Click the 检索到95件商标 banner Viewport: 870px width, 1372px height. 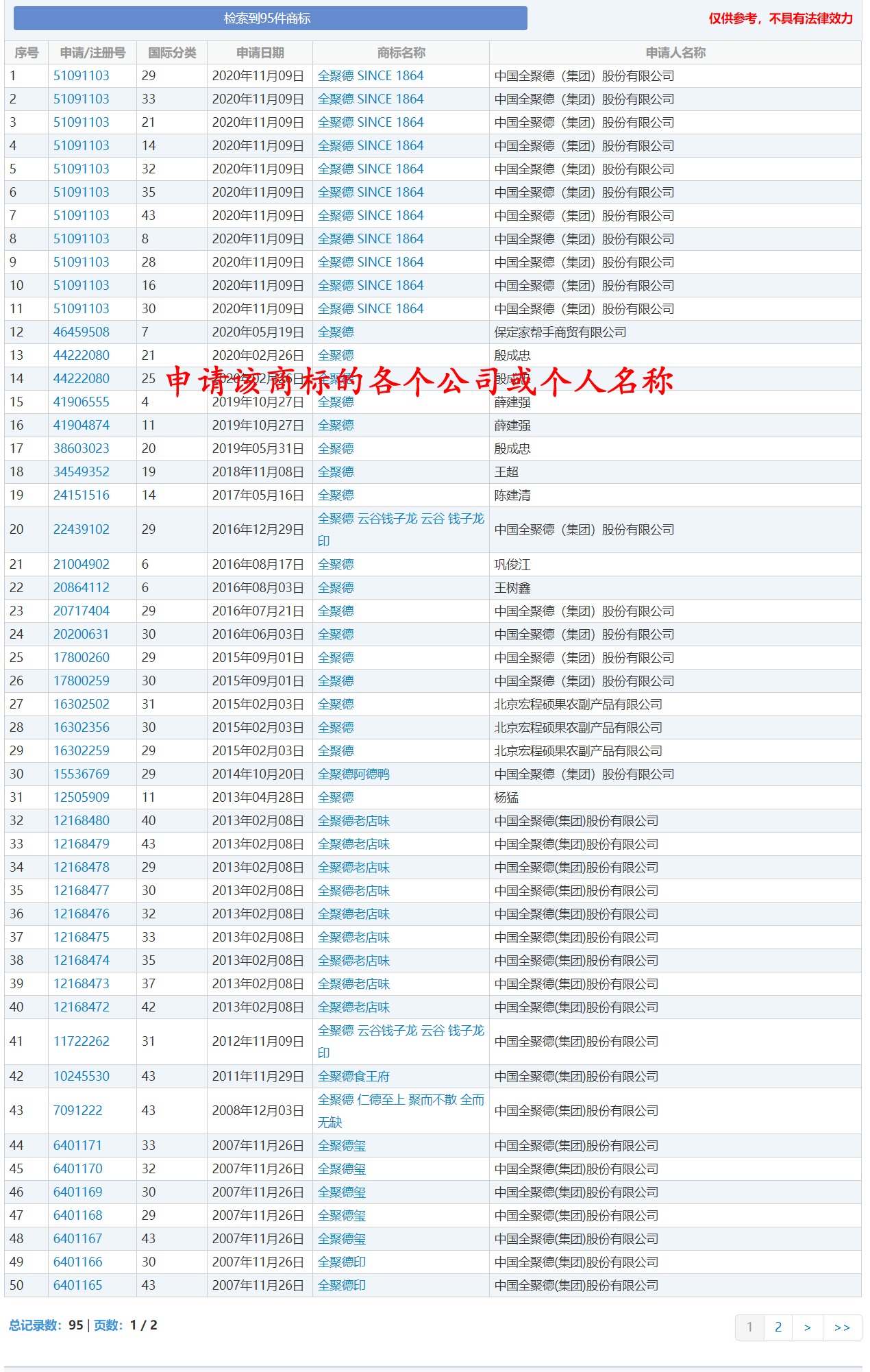click(x=271, y=19)
